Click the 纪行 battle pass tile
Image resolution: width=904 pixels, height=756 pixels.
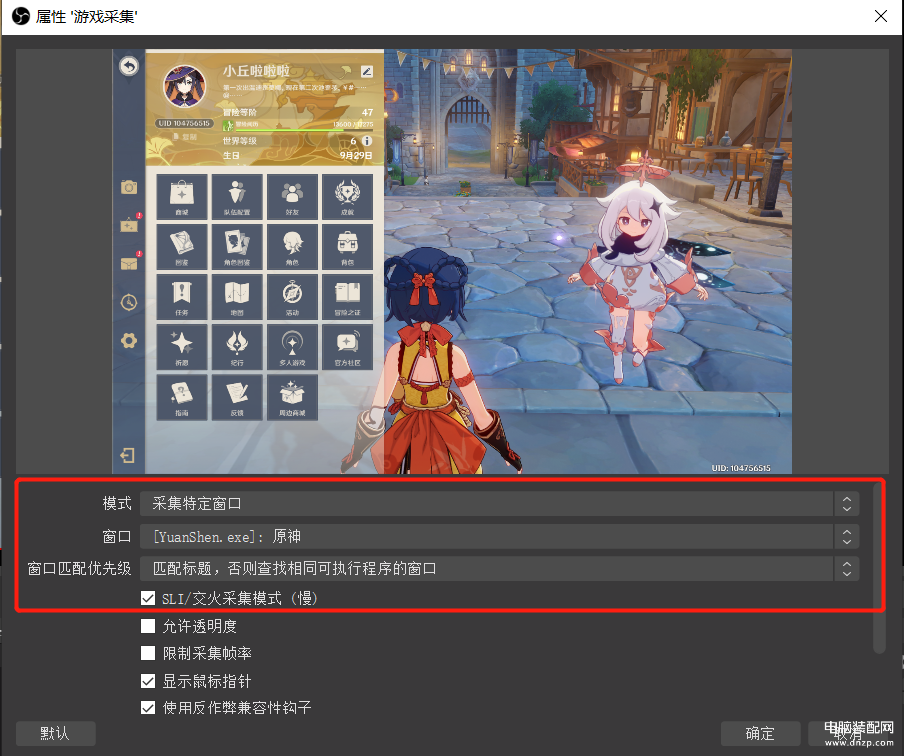click(x=237, y=347)
